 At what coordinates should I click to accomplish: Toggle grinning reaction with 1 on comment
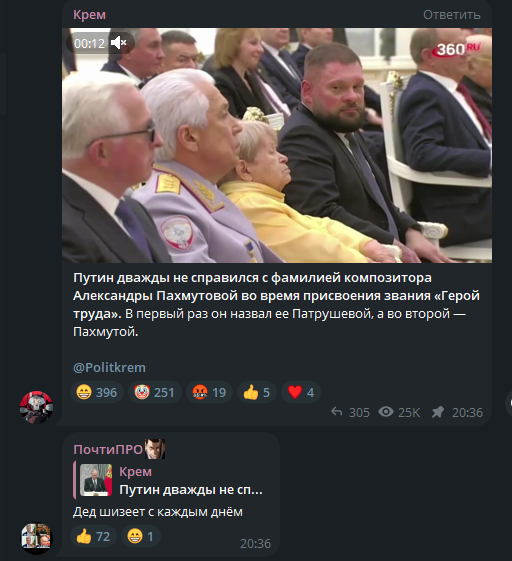tap(141, 536)
